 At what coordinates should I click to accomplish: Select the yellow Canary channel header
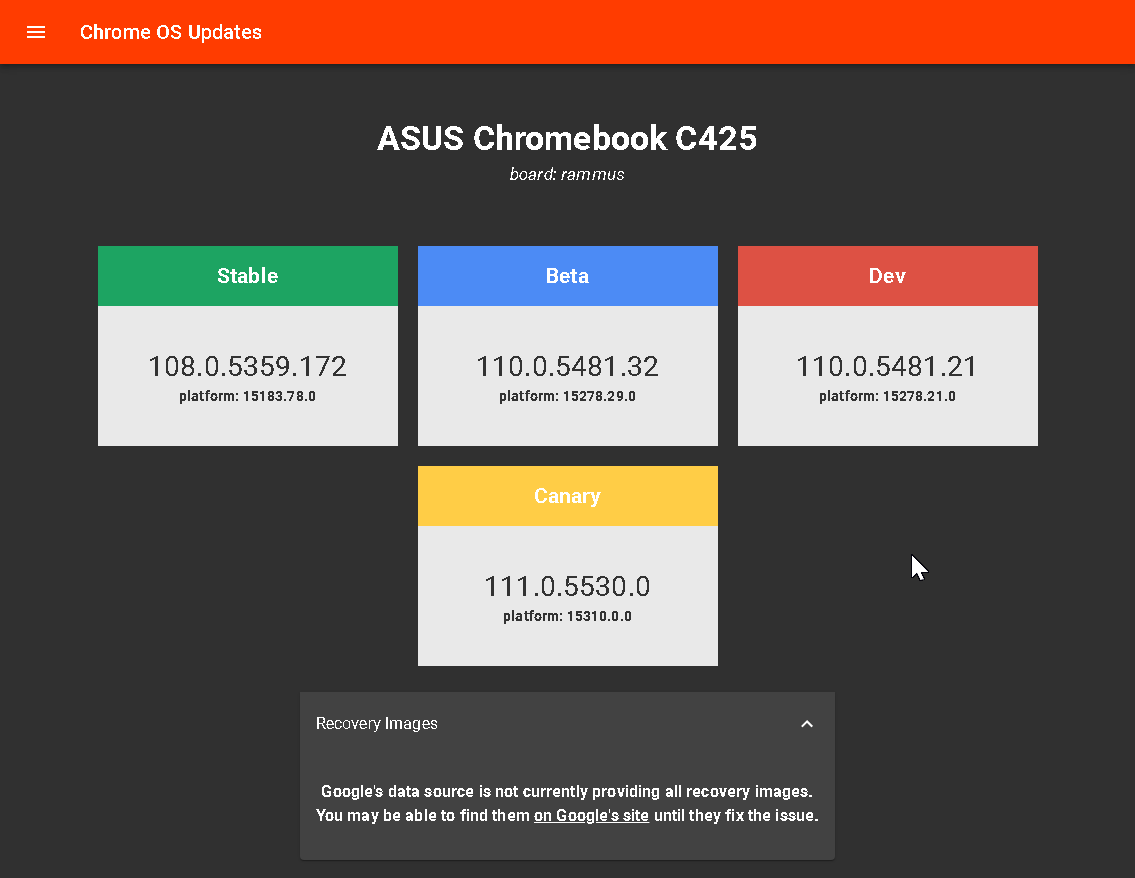(x=568, y=496)
